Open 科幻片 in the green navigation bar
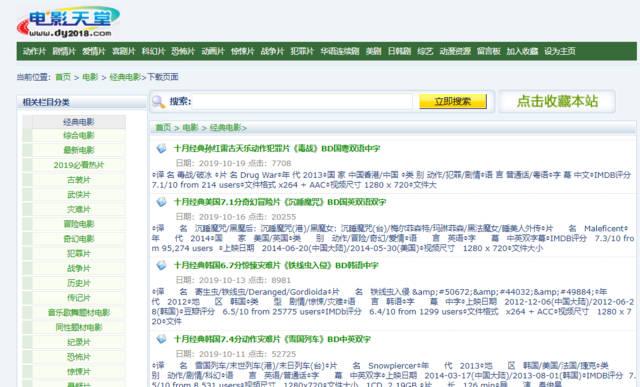Screen dimensions: 640x387 pos(153,51)
